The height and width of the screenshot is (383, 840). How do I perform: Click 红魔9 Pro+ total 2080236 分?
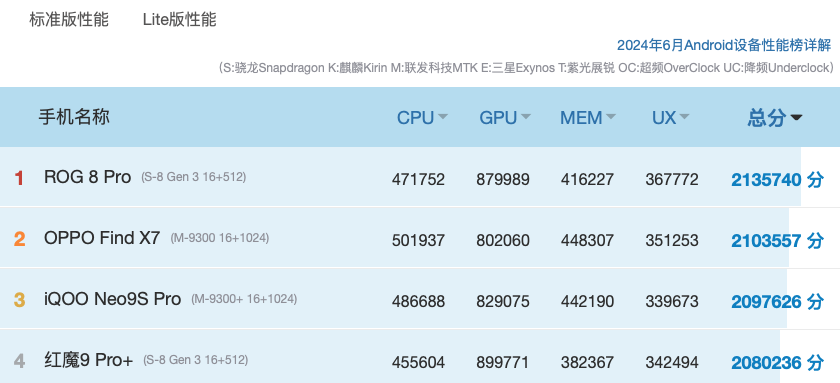(777, 363)
